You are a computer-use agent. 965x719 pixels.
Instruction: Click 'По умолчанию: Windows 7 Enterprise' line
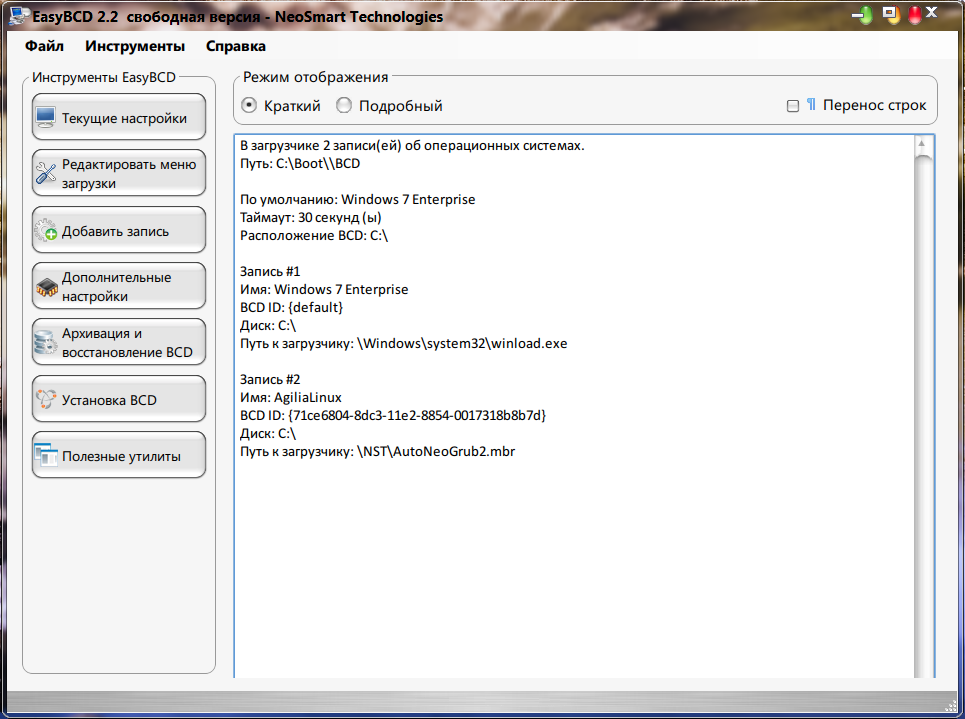point(358,199)
